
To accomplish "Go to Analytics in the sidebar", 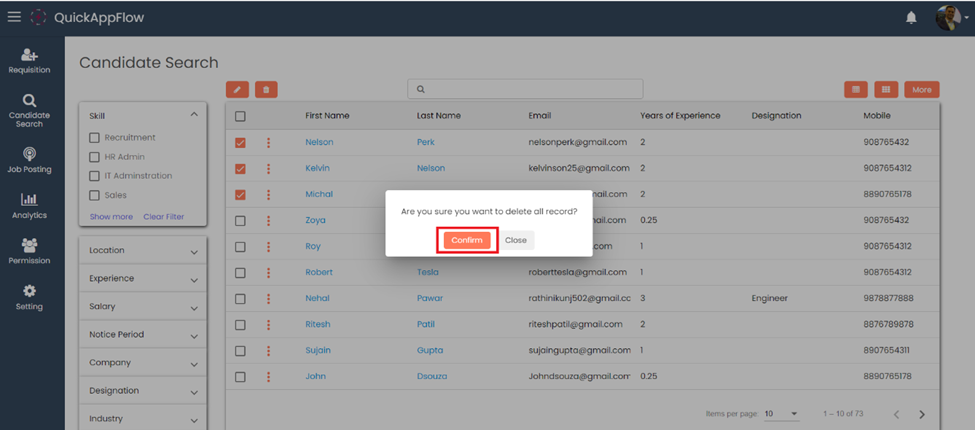I will click(x=29, y=206).
